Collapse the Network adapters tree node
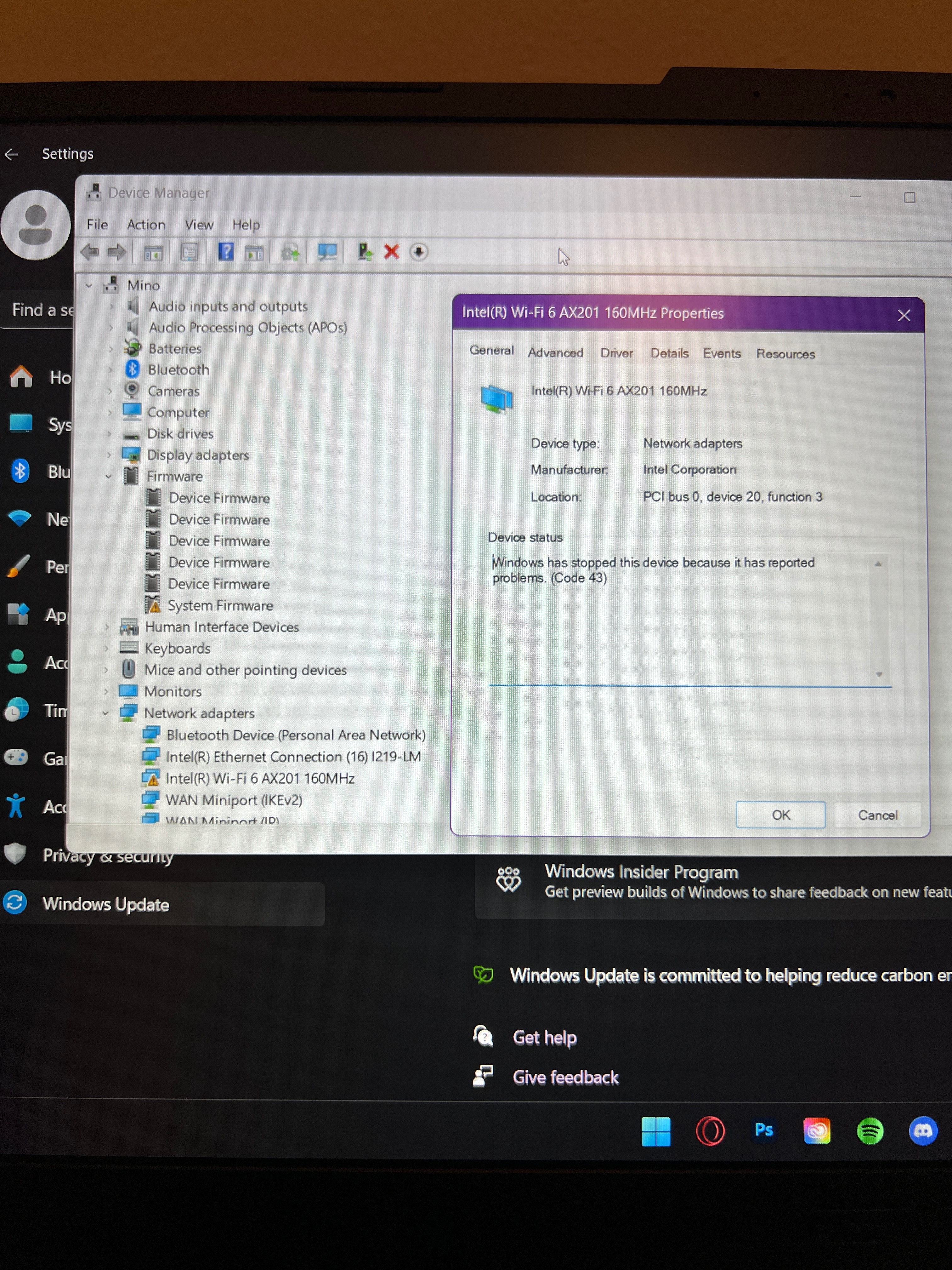 [x=105, y=713]
